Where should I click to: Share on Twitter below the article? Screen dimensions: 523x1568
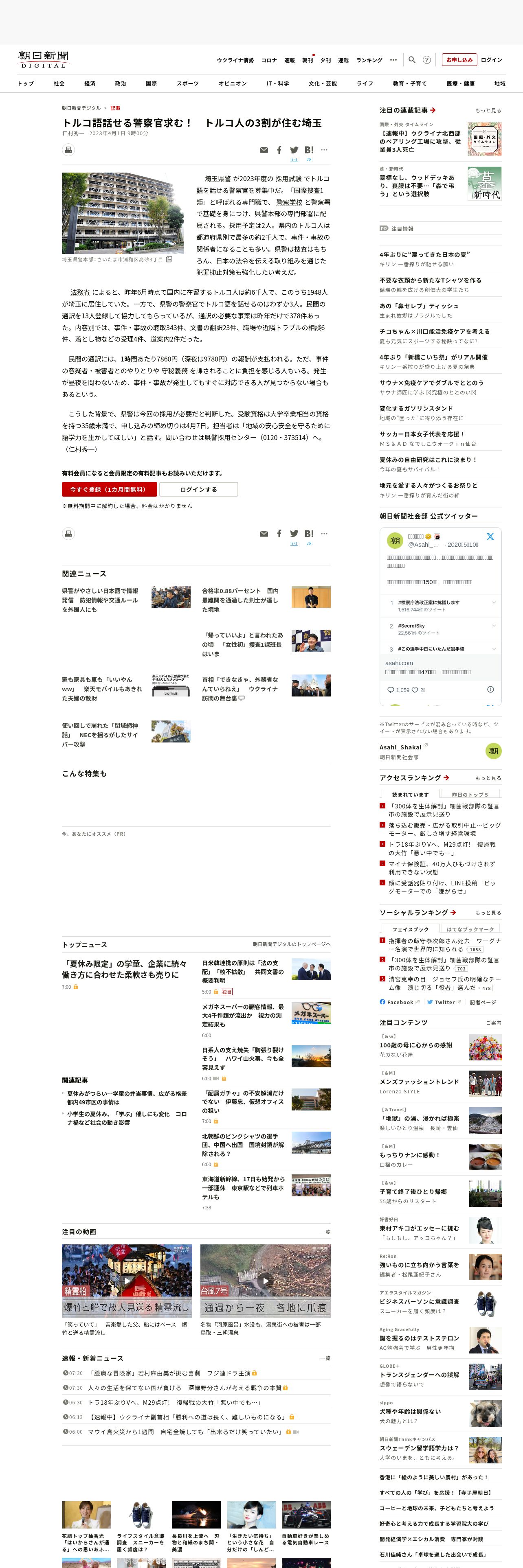coord(294,534)
